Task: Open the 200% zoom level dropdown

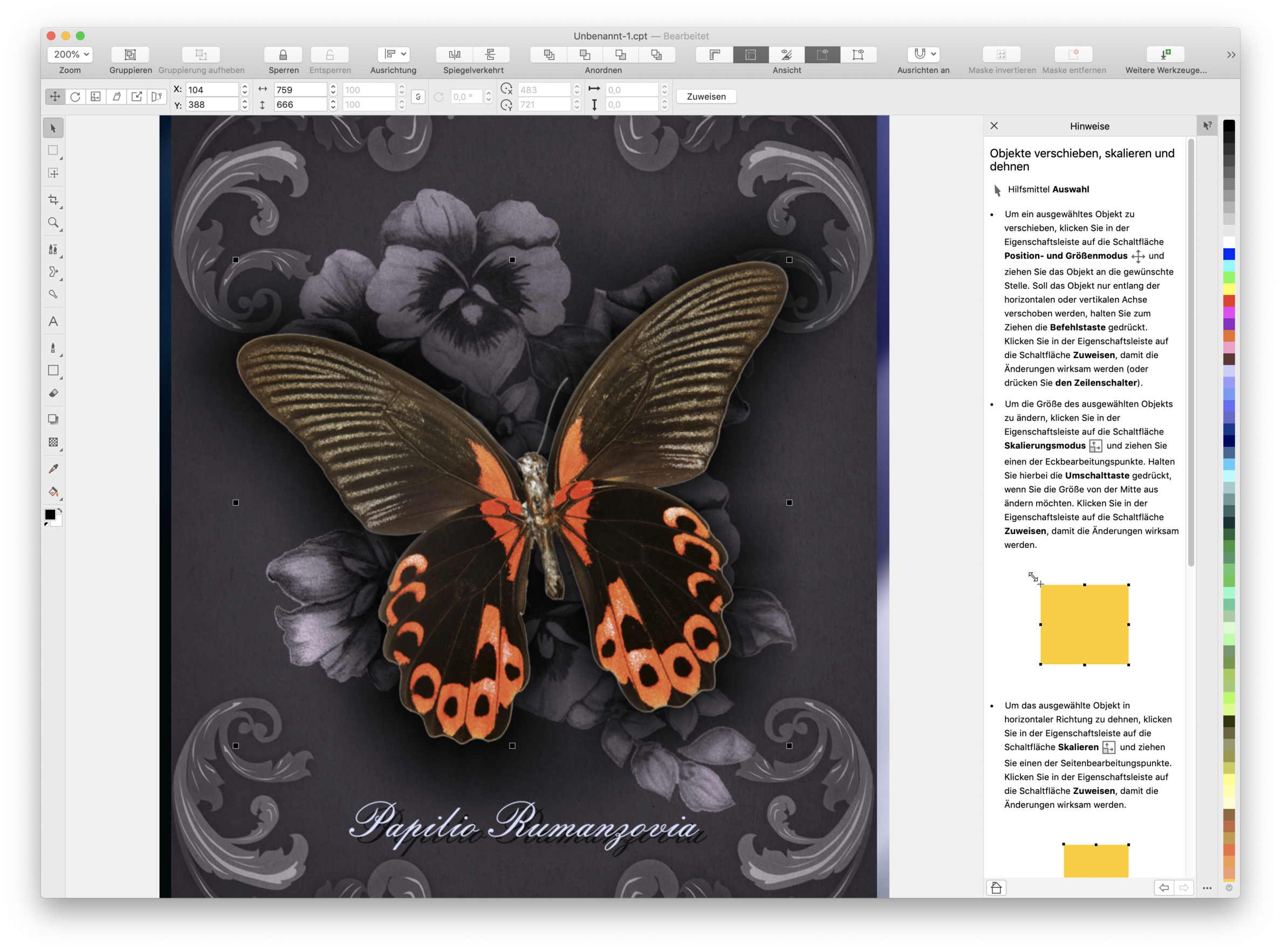Action: 70,54
